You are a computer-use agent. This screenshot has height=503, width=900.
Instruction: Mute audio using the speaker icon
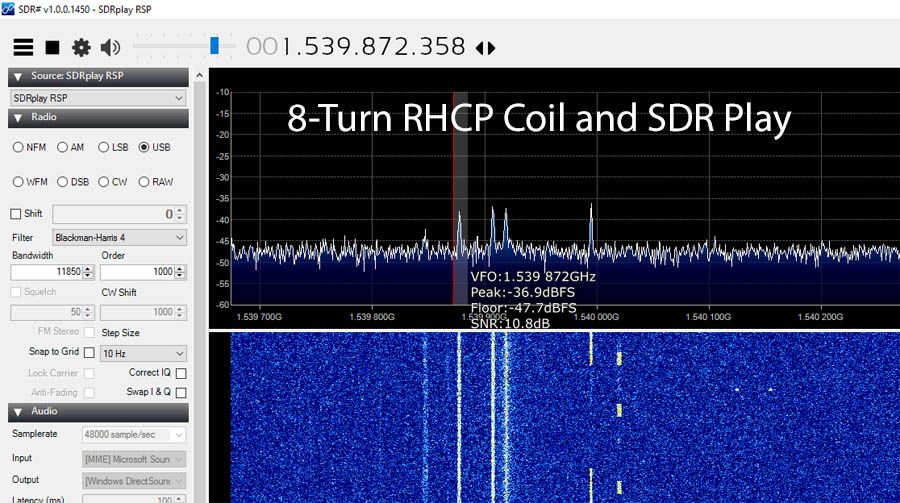coord(110,47)
